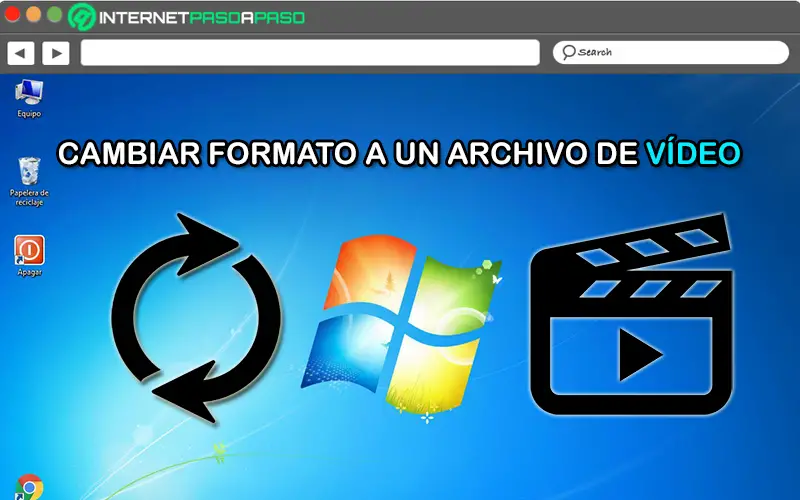Click the back navigation arrow button
Image resolution: width=800 pixels, height=500 pixels.
[x=20, y=53]
